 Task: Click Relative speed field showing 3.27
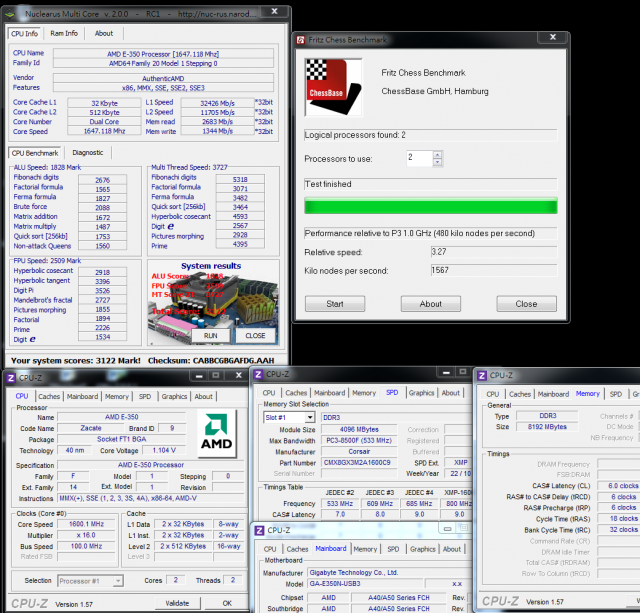(493, 252)
